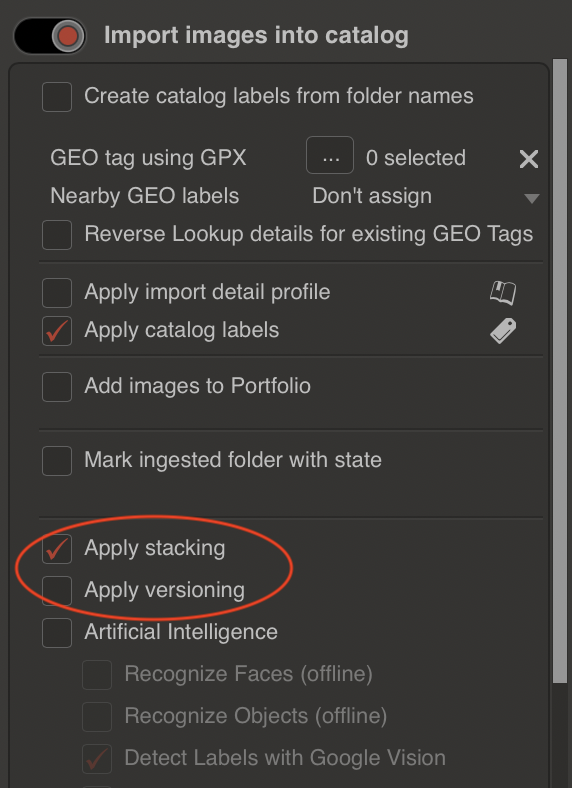Check Add images to Portfolio

pos(57,386)
